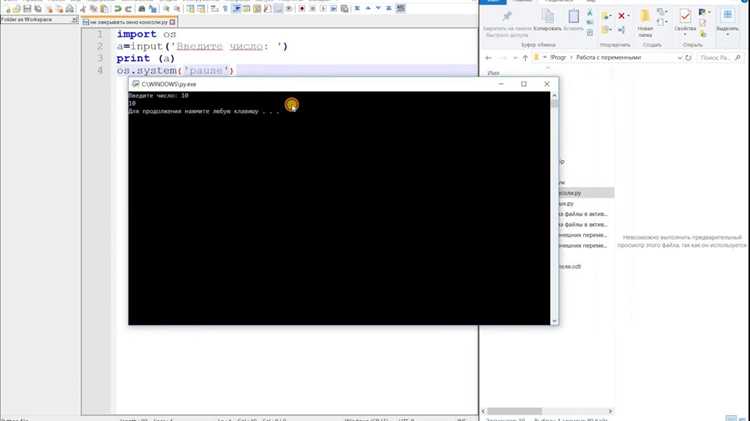Image resolution: width=750 pixels, height=421 pixels.
Task: Click the Open file icon in Notepad++ toolbar
Action: click(17, 9)
